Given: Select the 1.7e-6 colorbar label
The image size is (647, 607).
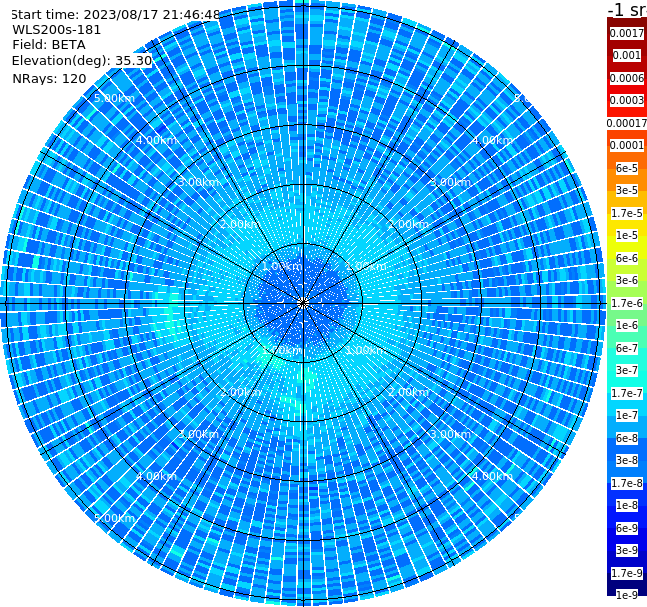Looking at the screenshot, I should pos(627,303).
